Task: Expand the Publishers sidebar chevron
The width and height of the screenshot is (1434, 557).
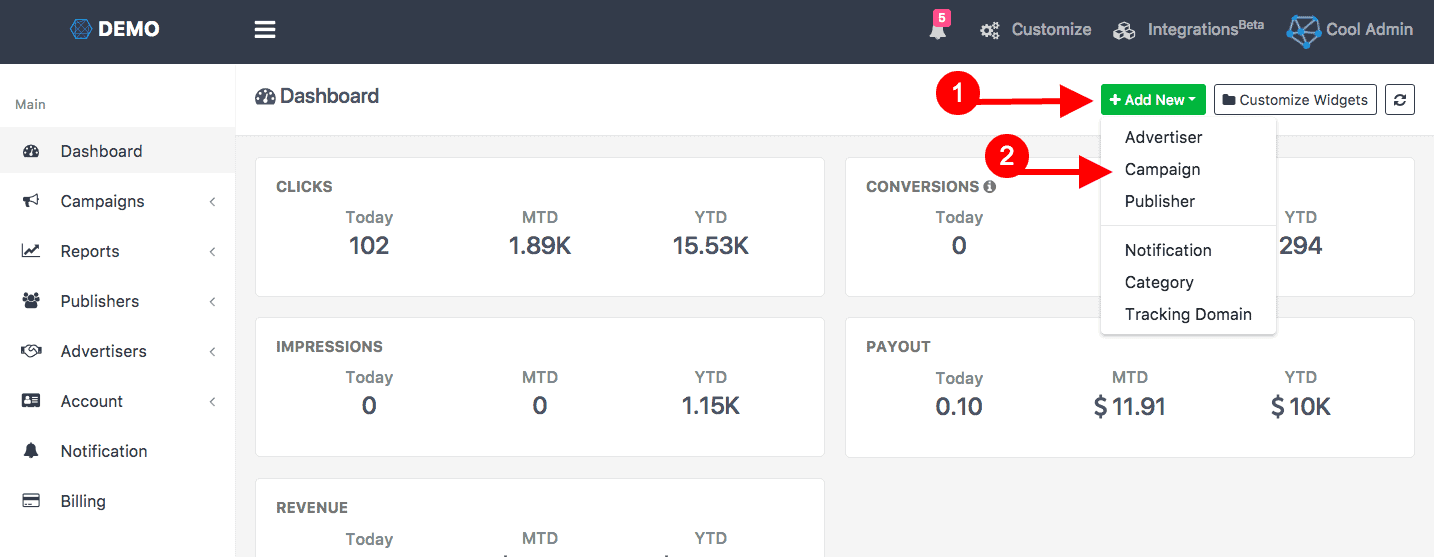Action: [x=212, y=302]
